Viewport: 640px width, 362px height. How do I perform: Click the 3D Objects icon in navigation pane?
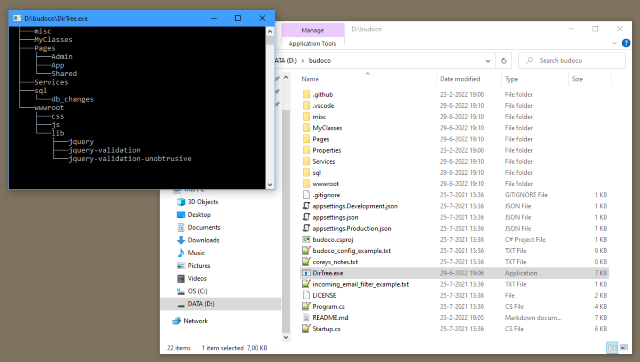point(181,202)
